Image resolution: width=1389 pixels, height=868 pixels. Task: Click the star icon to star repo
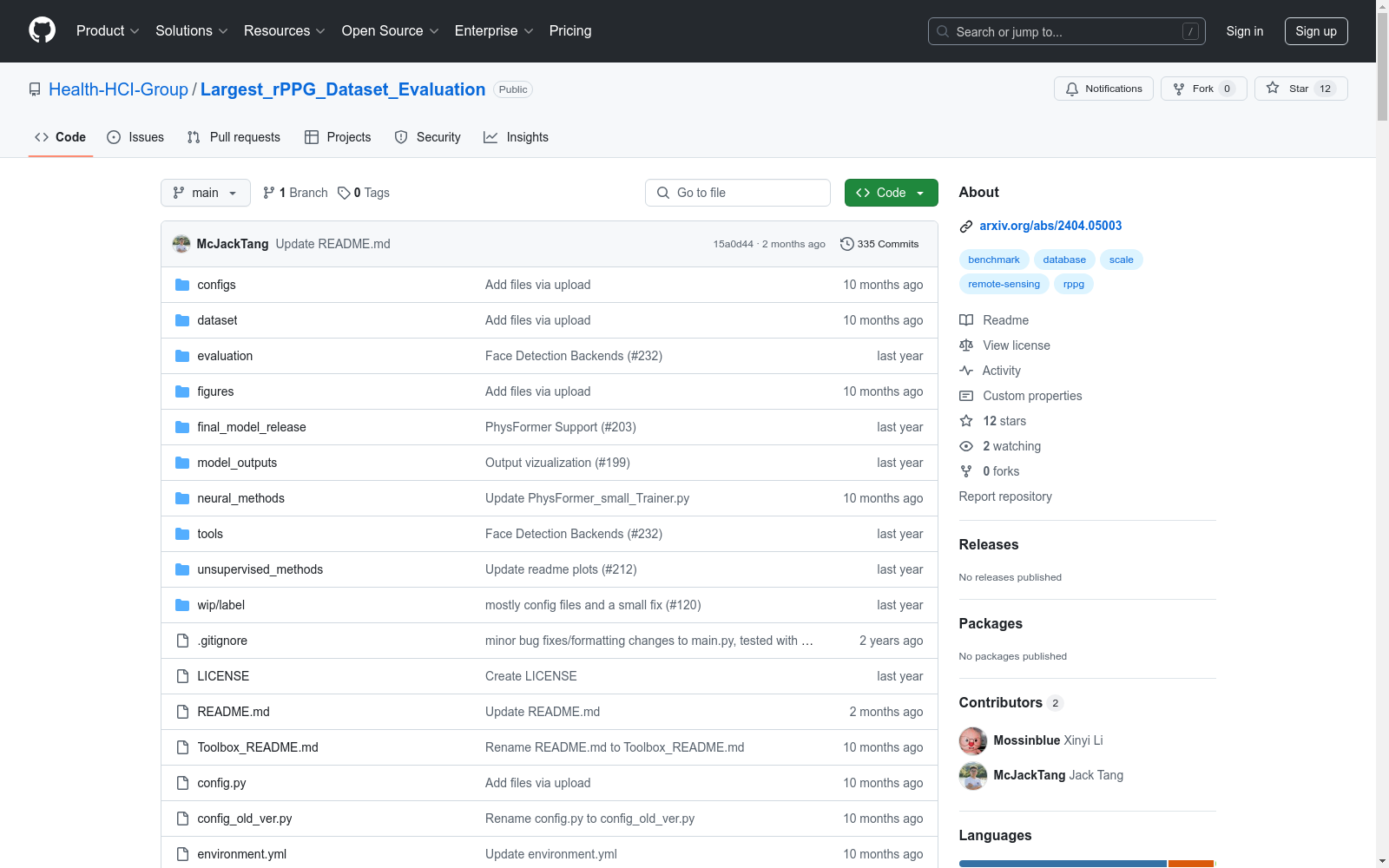[x=1273, y=88]
